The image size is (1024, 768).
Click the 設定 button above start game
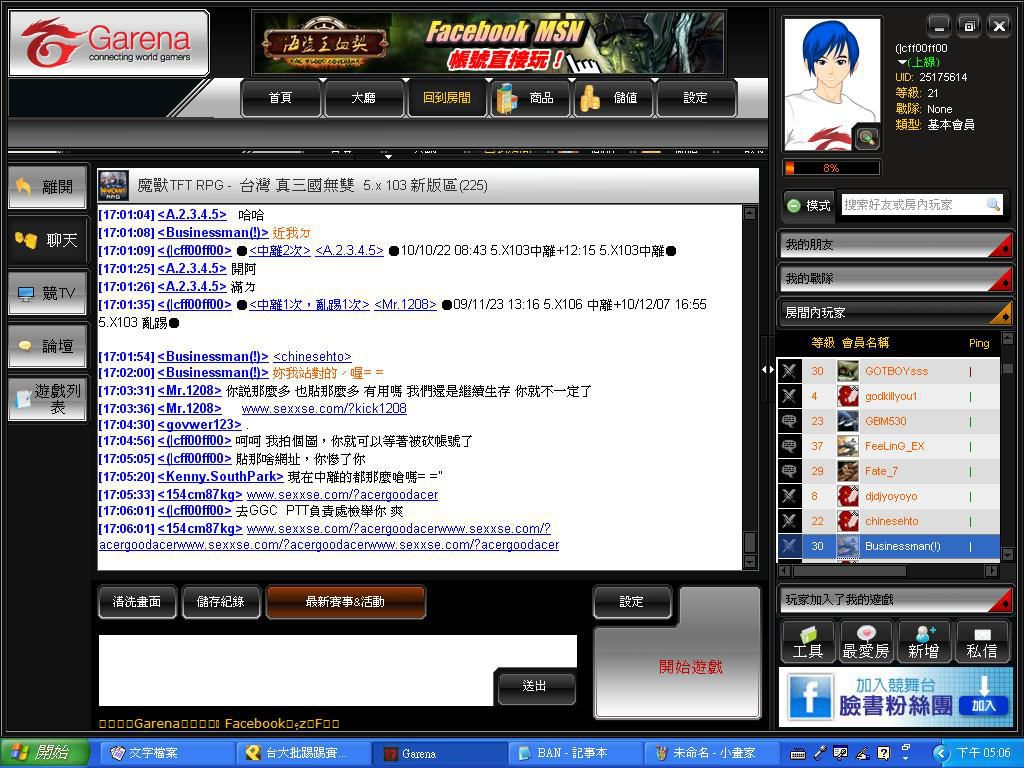point(632,601)
